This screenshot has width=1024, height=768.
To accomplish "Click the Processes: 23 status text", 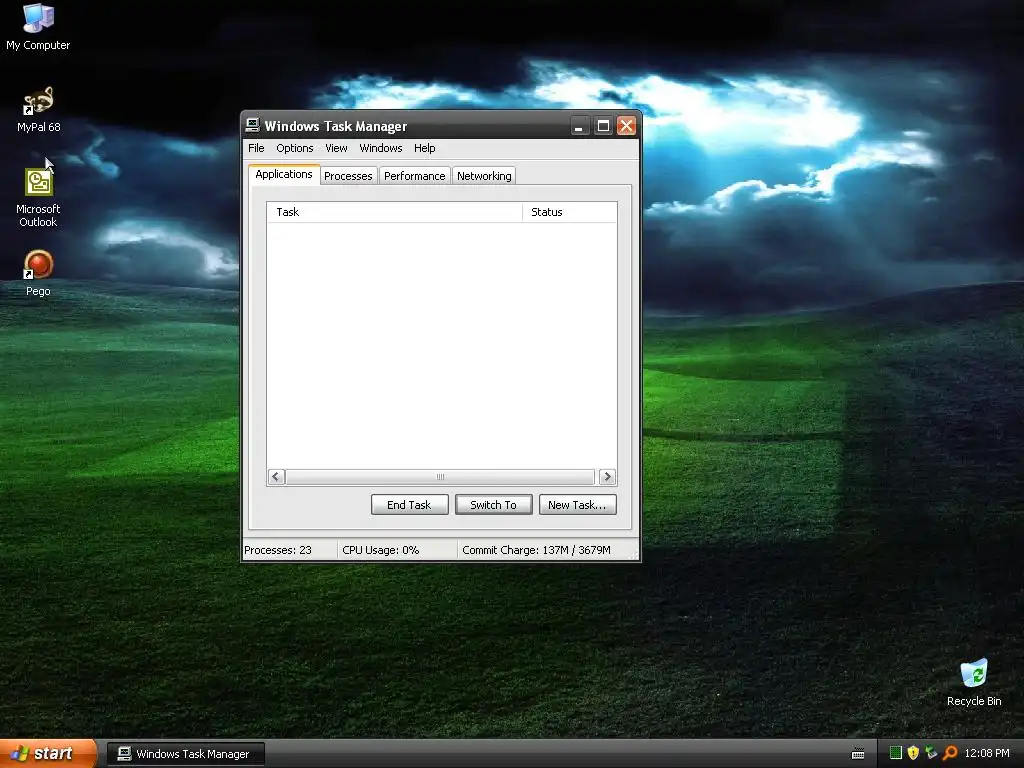I will point(278,551).
